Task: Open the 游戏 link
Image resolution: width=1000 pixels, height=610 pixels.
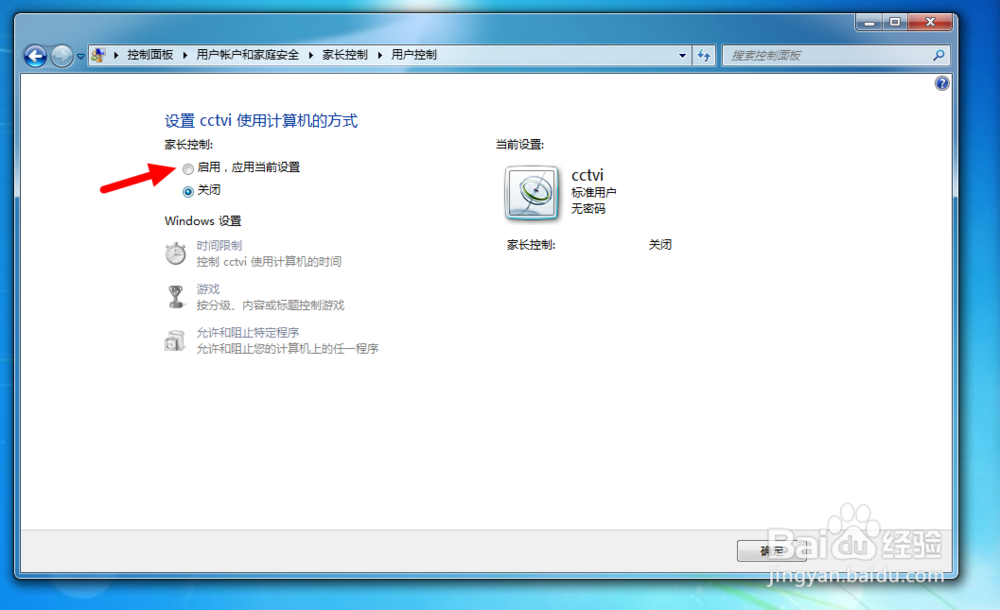Action: [208, 289]
